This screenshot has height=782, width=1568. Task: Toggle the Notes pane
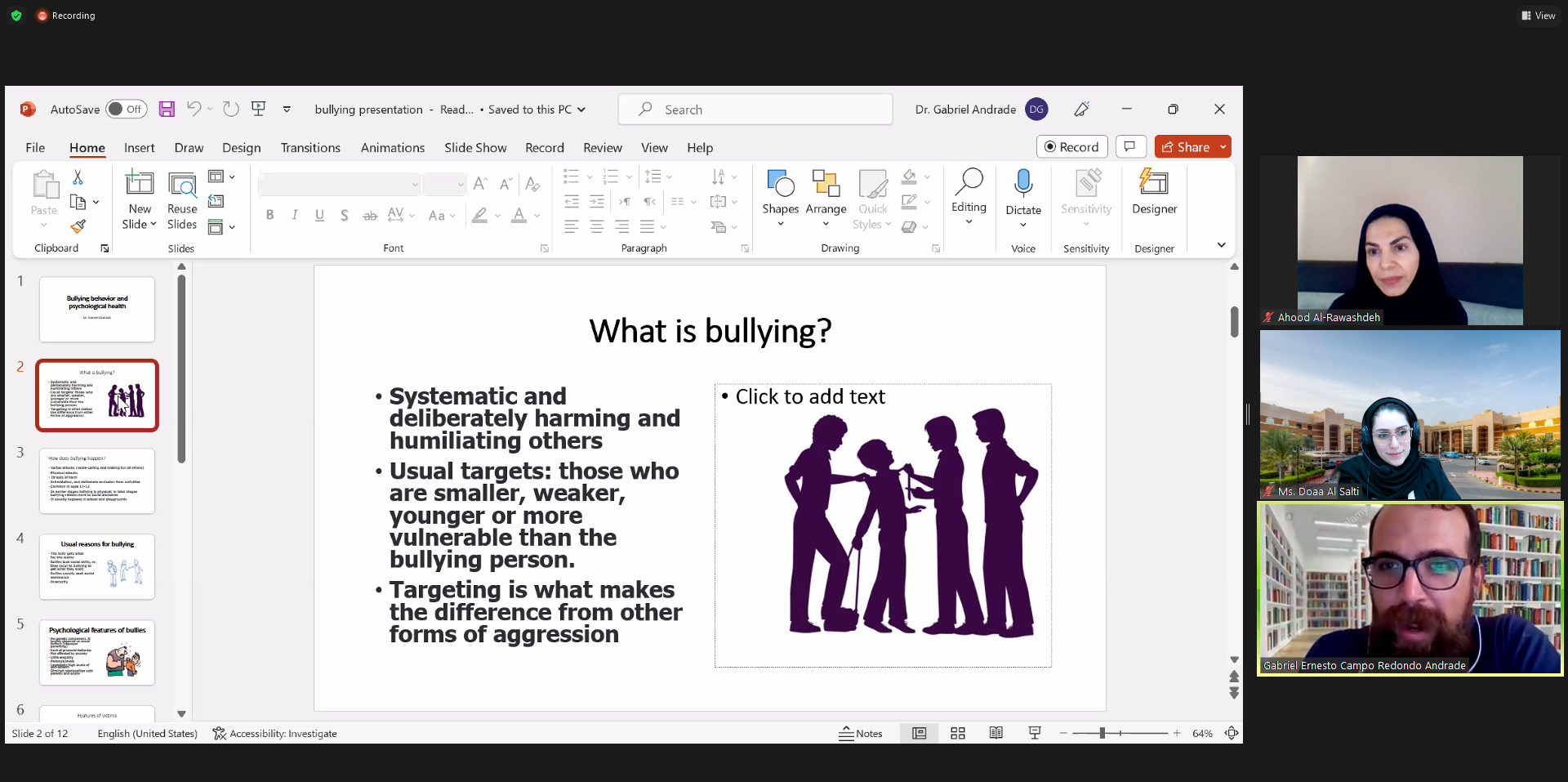tap(861, 734)
